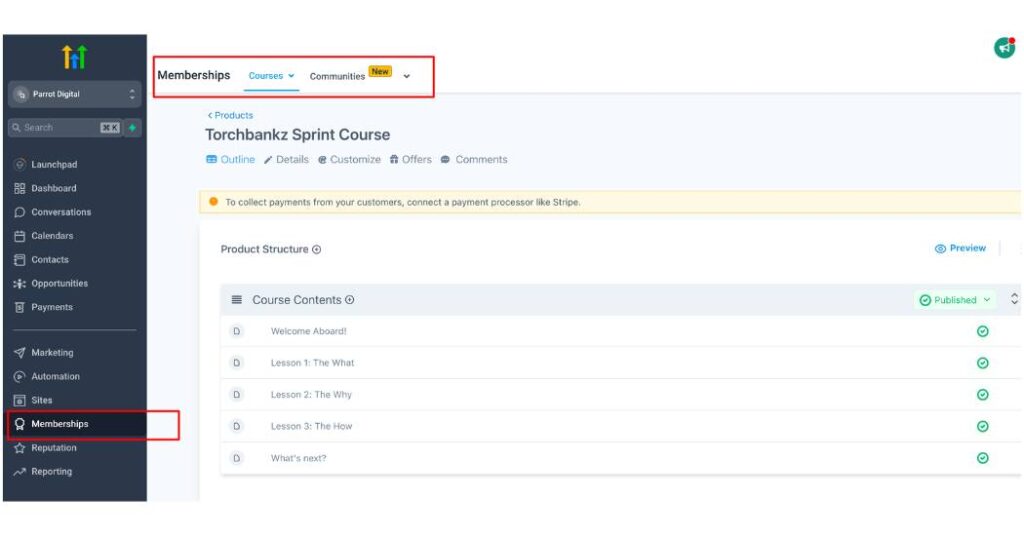Open the Comments tab
1024x536 pixels.
click(473, 159)
